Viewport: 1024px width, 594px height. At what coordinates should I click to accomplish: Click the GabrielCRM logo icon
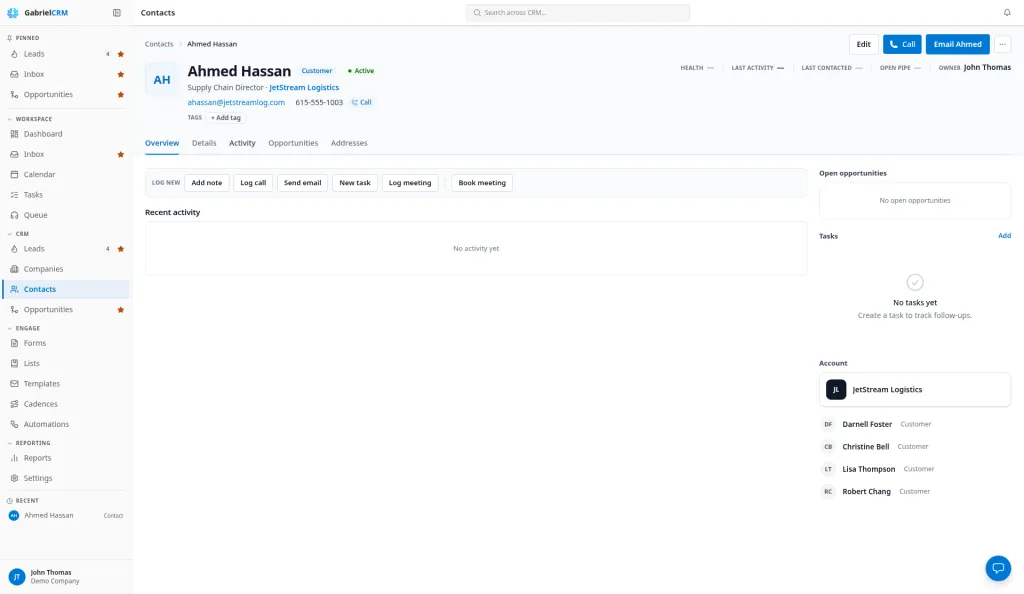click(12, 12)
